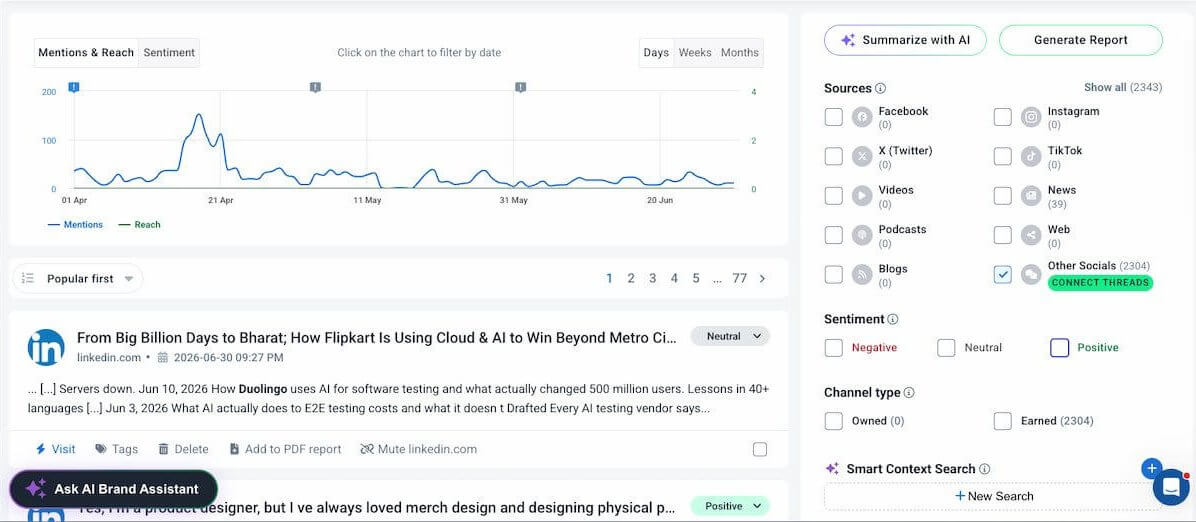Click the Videos source icon

pos(862,195)
